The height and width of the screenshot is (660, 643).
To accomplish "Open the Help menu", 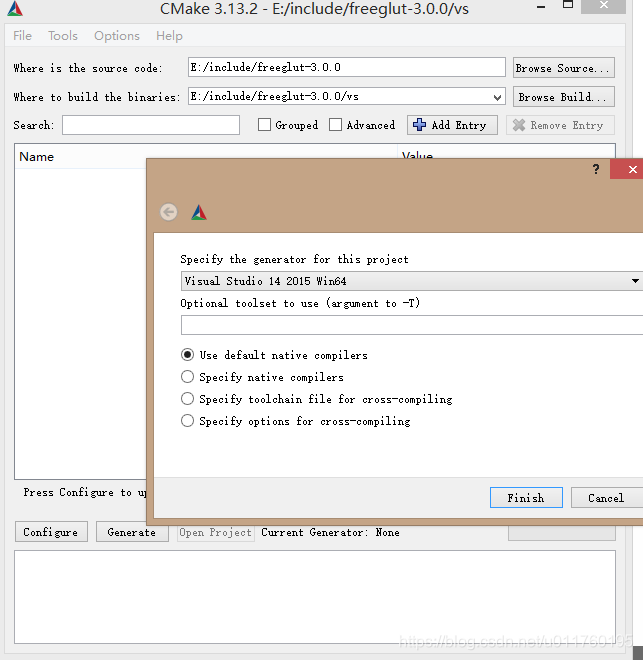I will click(x=169, y=36).
